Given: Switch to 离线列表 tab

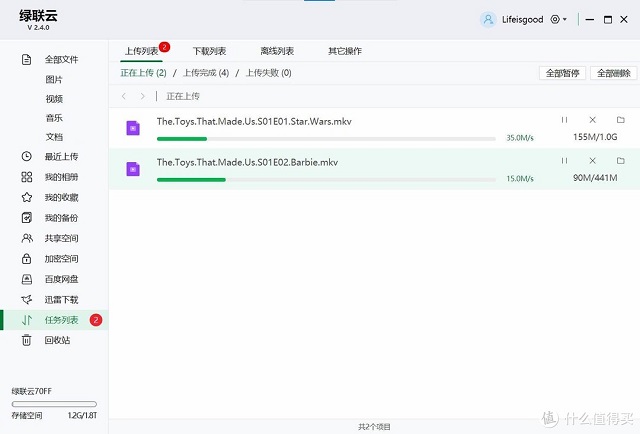Looking at the screenshot, I should [x=277, y=51].
